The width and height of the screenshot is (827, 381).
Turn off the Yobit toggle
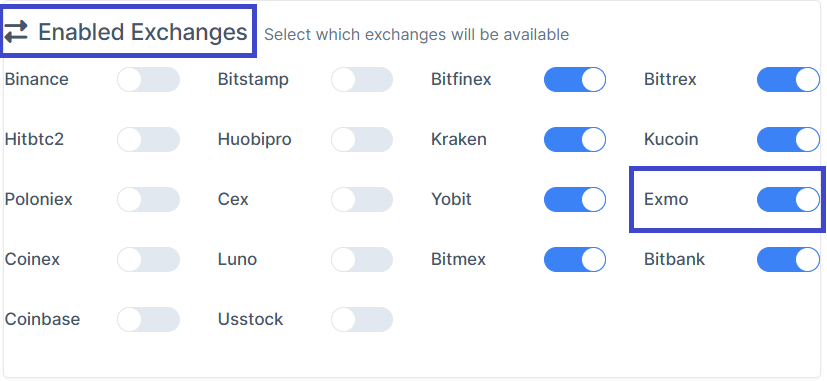[x=575, y=199]
